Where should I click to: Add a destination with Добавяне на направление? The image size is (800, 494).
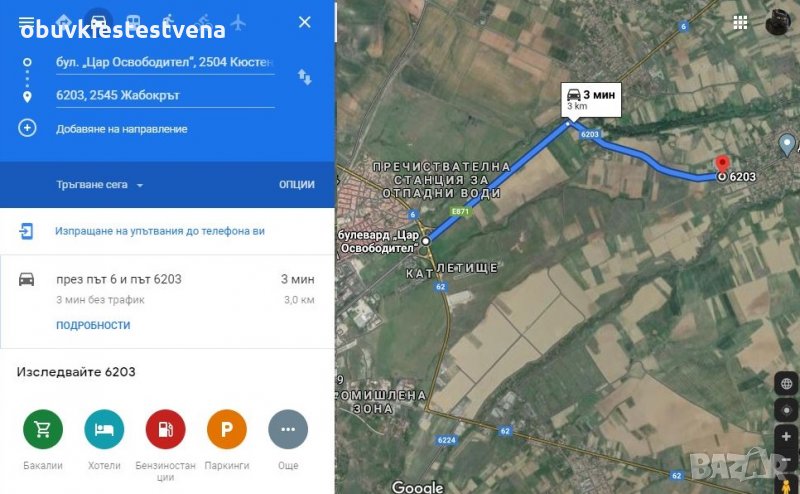coord(121,129)
